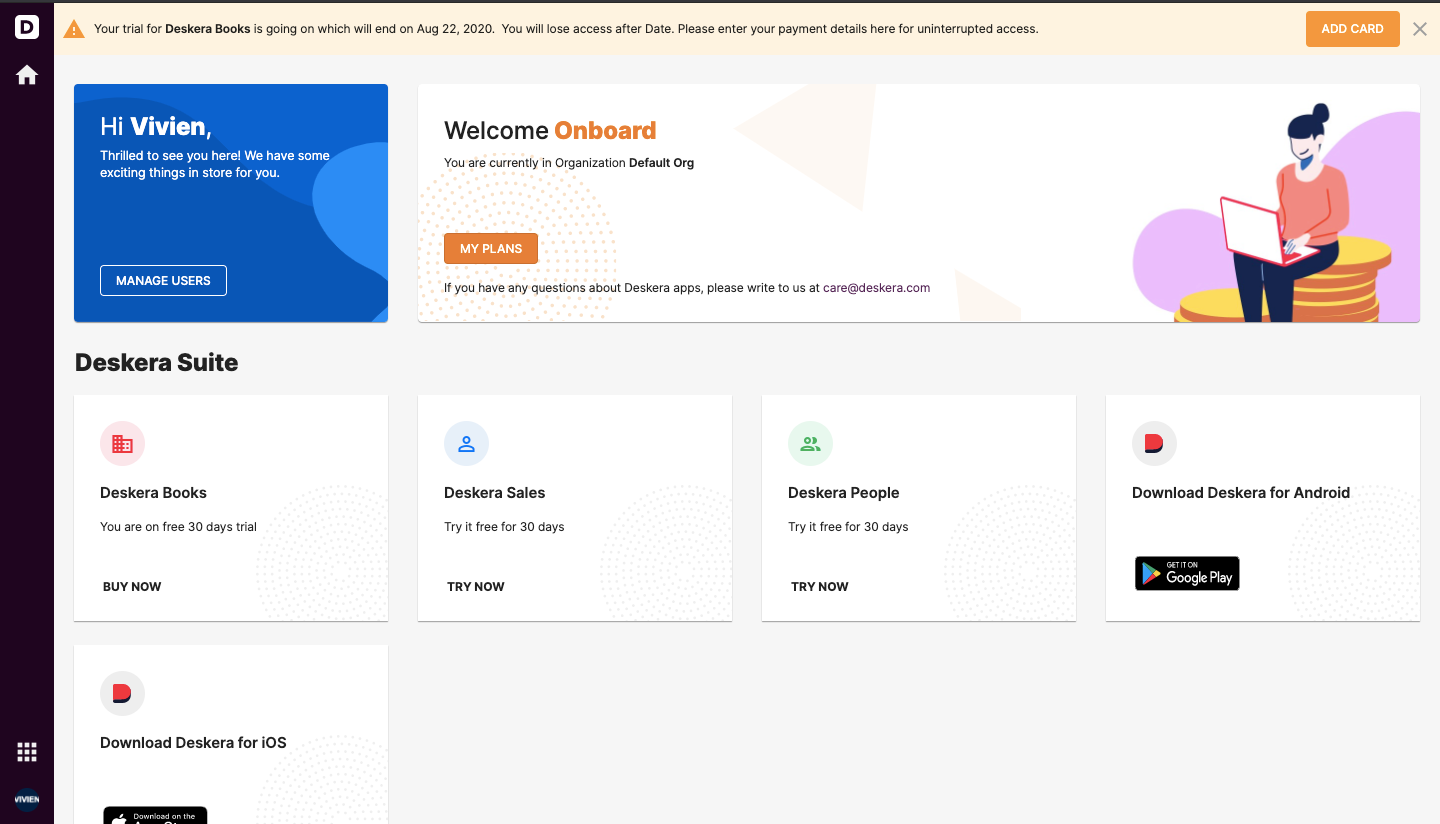Click the App Store download badge

click(x=155, y=815)
